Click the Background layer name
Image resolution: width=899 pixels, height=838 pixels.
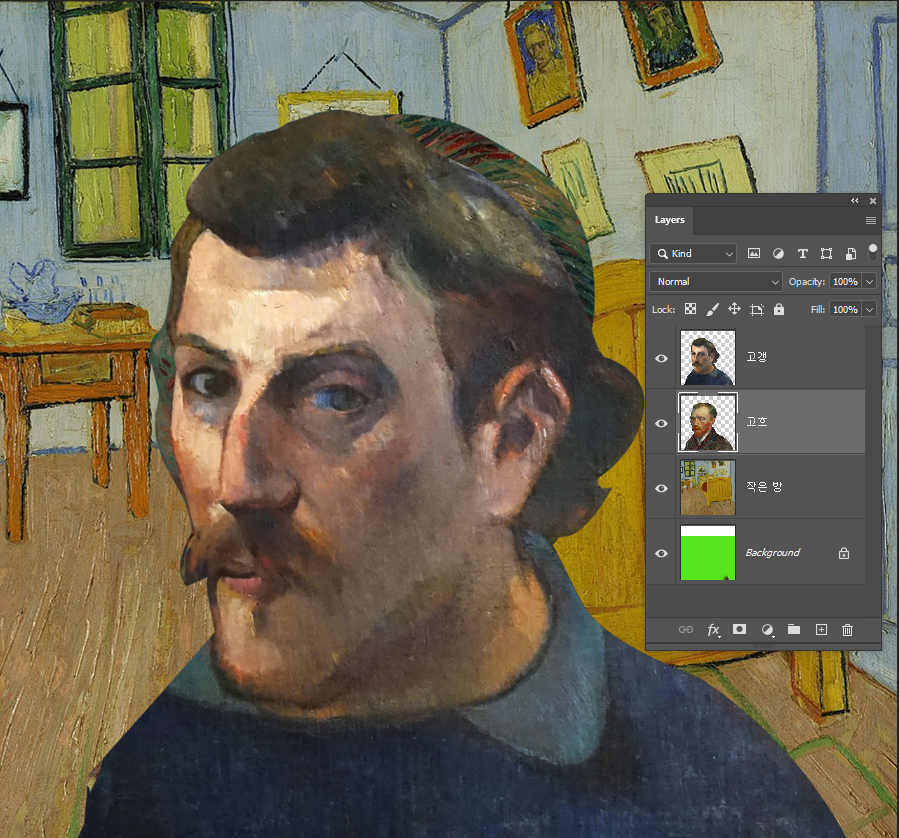pyautogui.click(x=772, y=553)
